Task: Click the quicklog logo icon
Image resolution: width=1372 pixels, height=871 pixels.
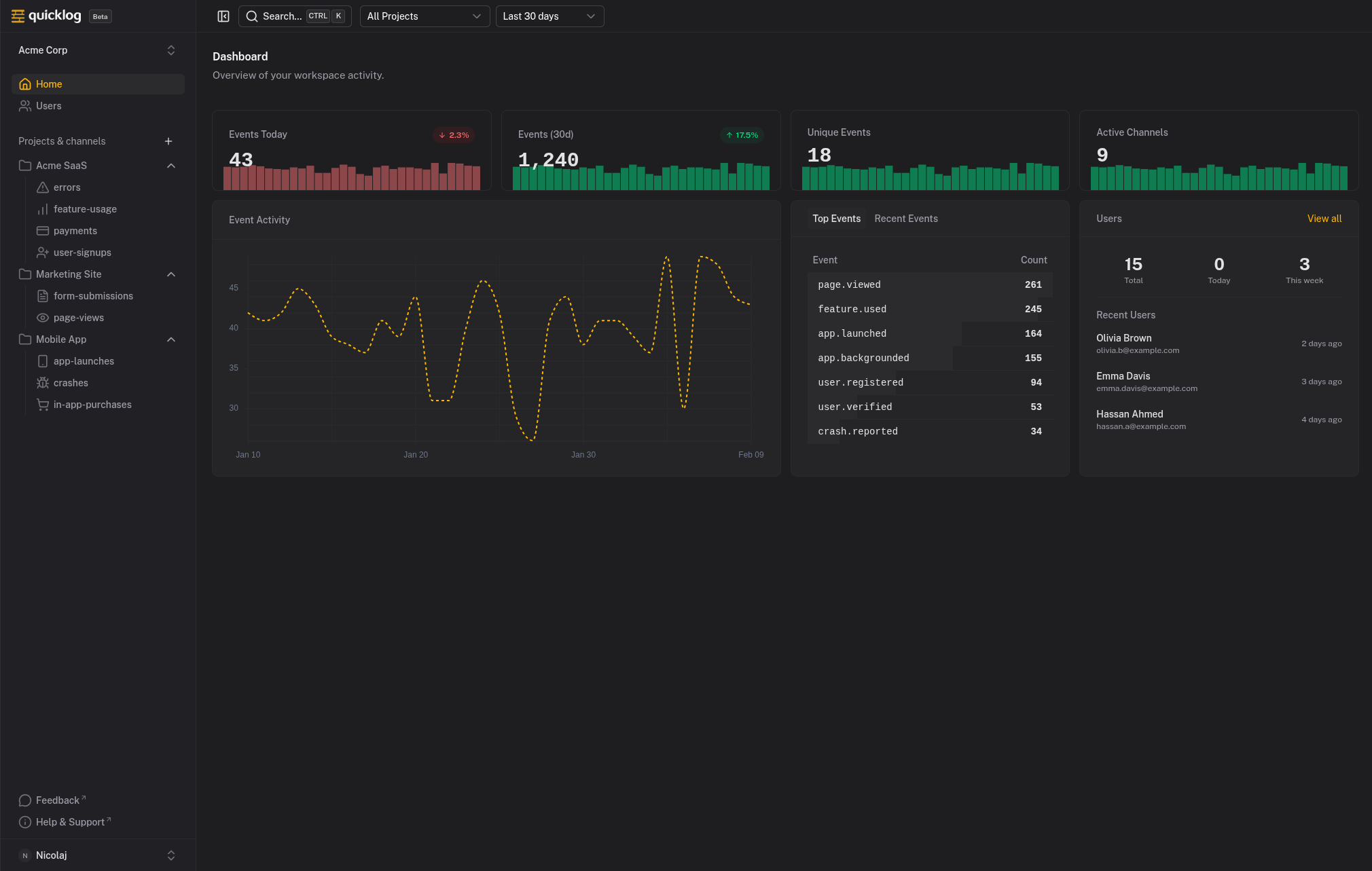Action: tap(18, 16)
